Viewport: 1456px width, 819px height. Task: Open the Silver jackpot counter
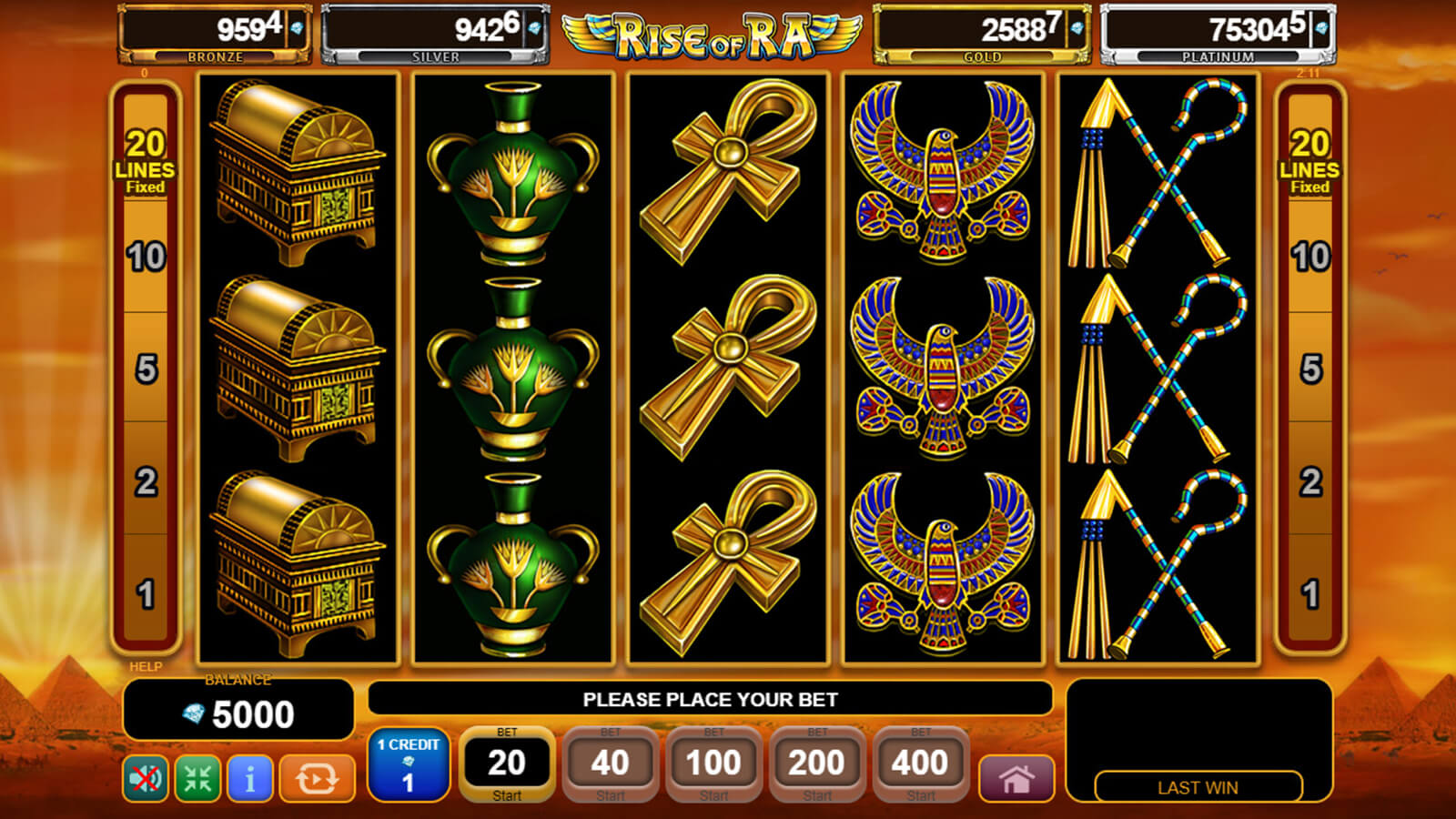point(436,35)
